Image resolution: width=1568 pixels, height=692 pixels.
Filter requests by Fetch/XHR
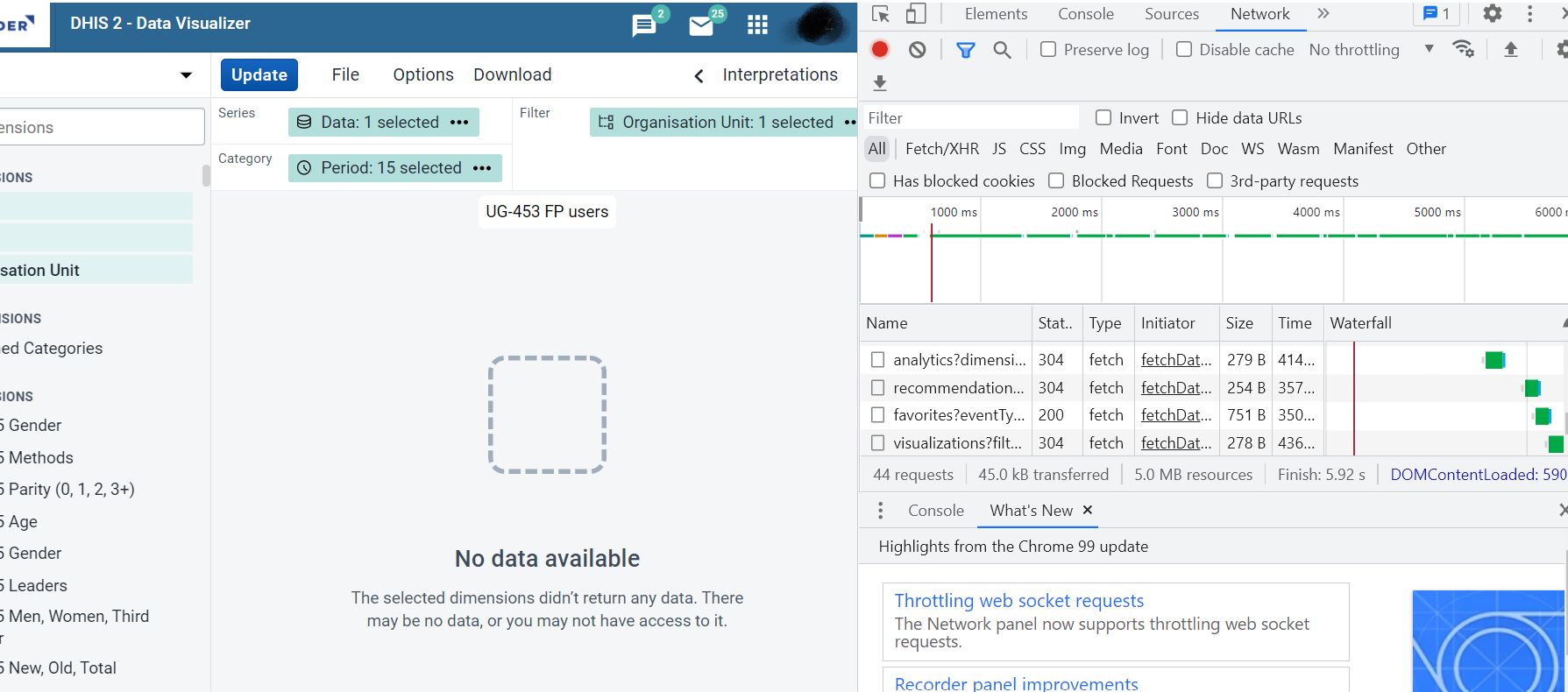click(942, 149)
